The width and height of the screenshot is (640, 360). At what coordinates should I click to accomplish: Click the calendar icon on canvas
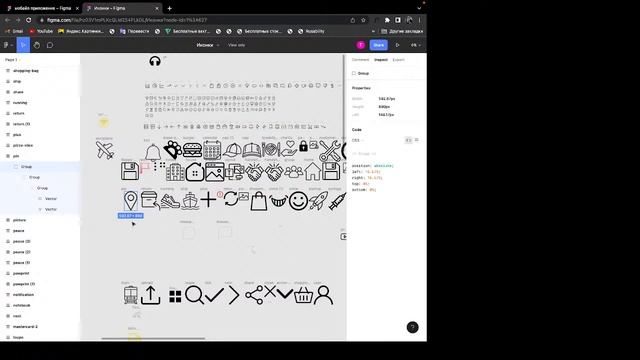[212, 150]
